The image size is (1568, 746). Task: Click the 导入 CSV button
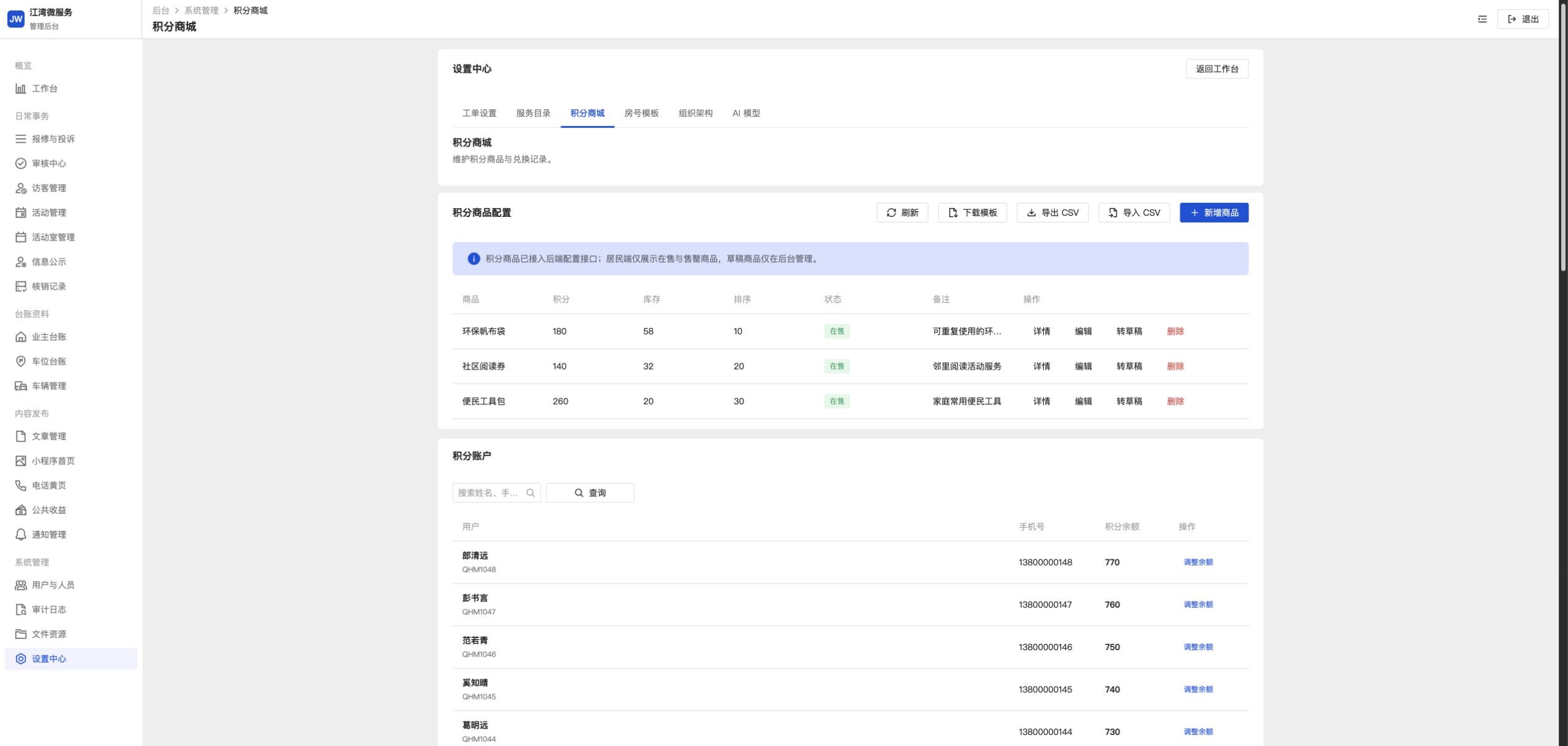(x=1134, y=213)
